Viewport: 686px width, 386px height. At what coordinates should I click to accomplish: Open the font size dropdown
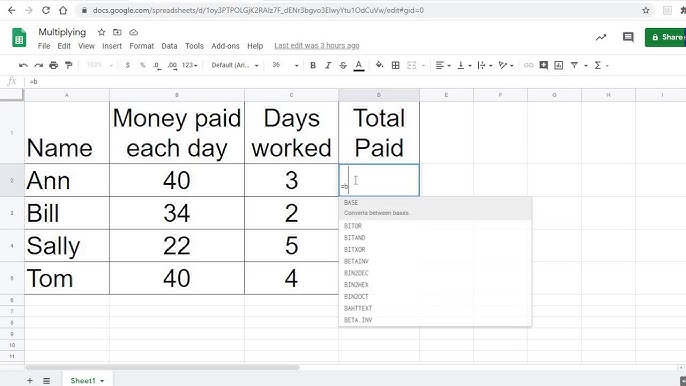click(x=285, y=65)
